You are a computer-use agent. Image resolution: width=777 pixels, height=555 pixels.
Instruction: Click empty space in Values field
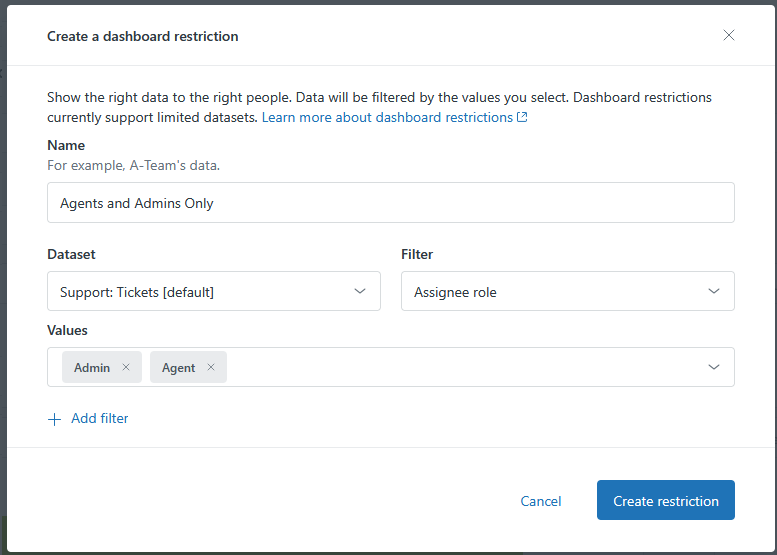point(460,367)
